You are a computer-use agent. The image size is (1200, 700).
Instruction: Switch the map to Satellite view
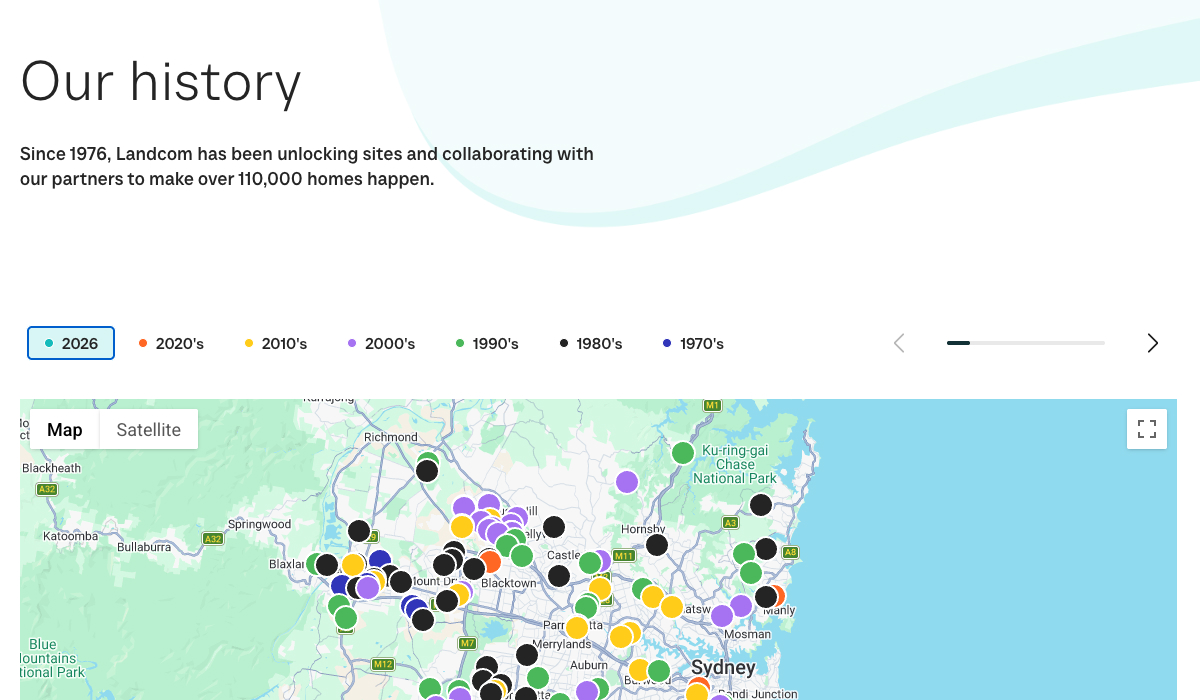(148, 430)
